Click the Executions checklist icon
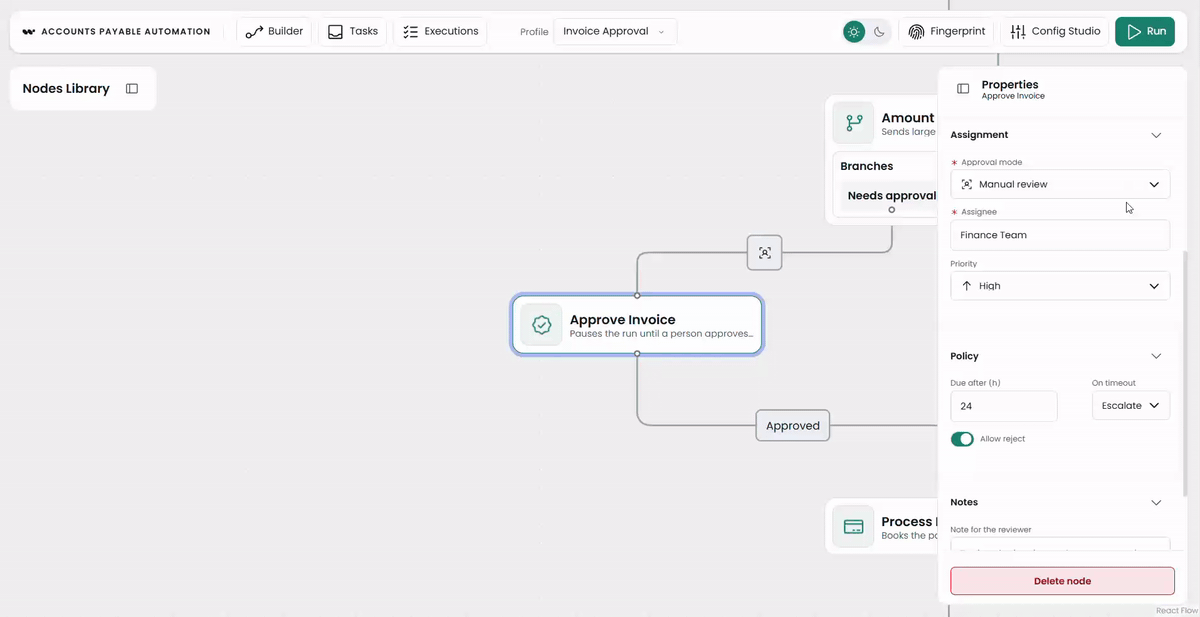 click(410, 32)
